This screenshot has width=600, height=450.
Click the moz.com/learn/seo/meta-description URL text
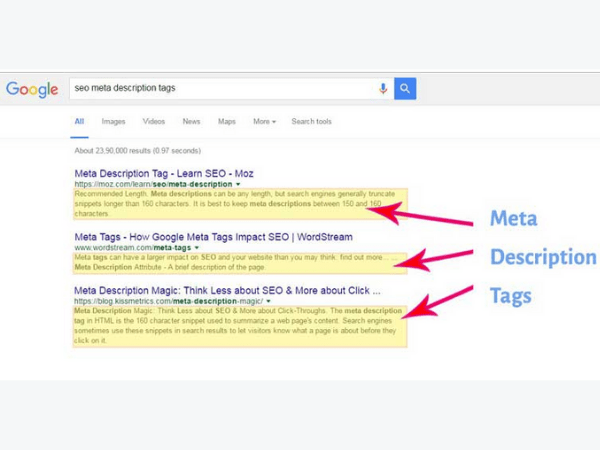153,184
